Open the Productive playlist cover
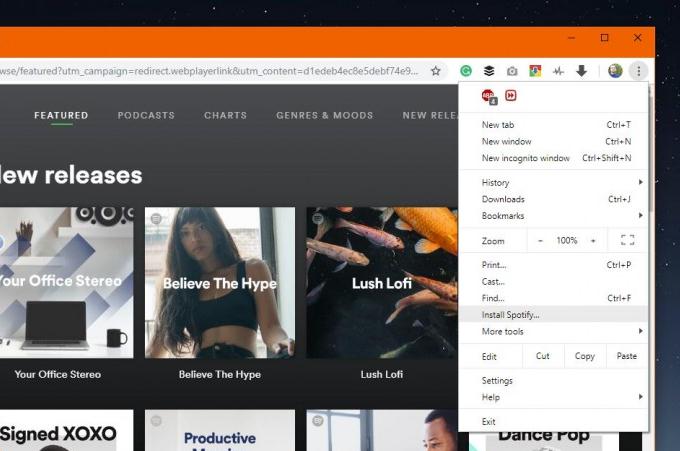Viewport: 680px width, 451px height. 220,430
